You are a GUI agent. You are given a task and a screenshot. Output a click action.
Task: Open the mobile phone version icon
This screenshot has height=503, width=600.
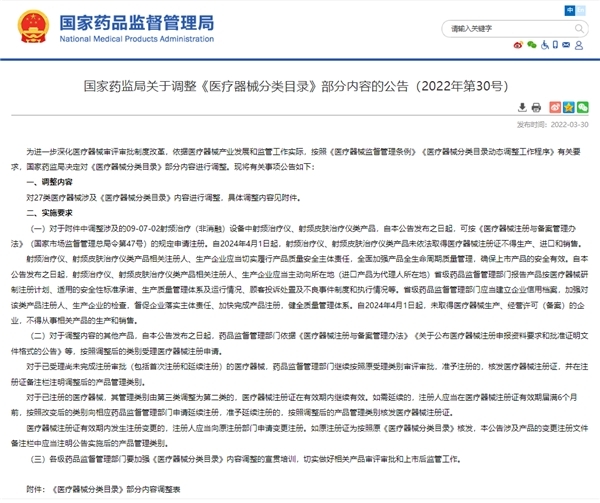(555, 45)
